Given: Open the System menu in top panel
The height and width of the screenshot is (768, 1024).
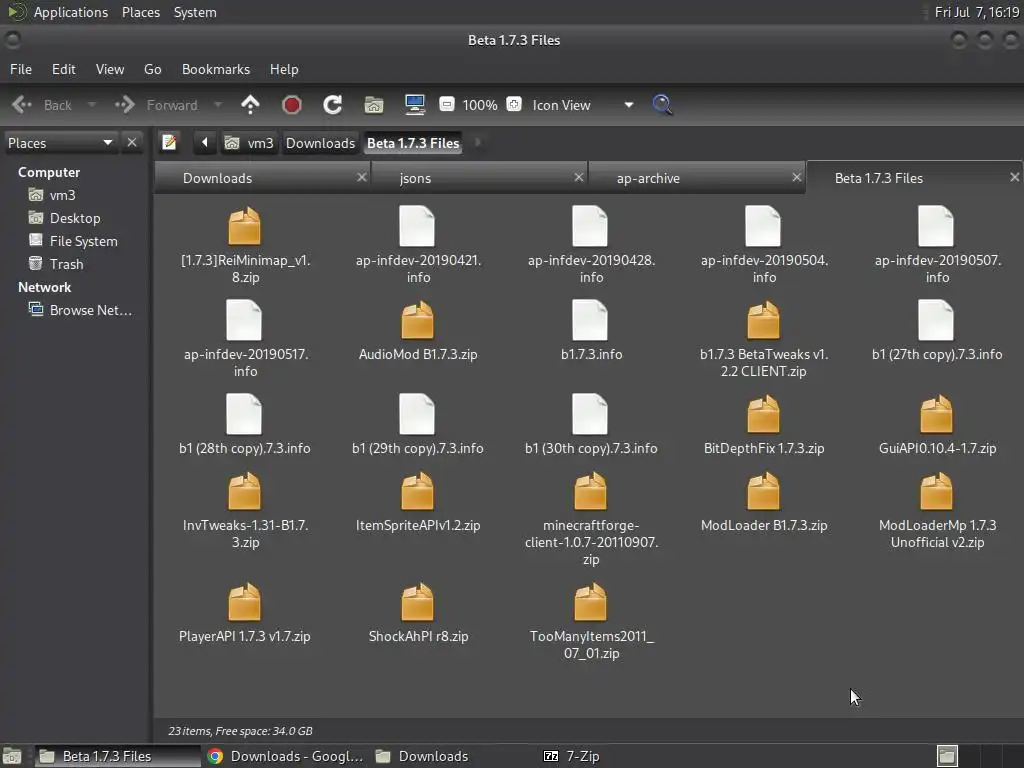Looking at the screenshot, I should click(x=195, y=12).
